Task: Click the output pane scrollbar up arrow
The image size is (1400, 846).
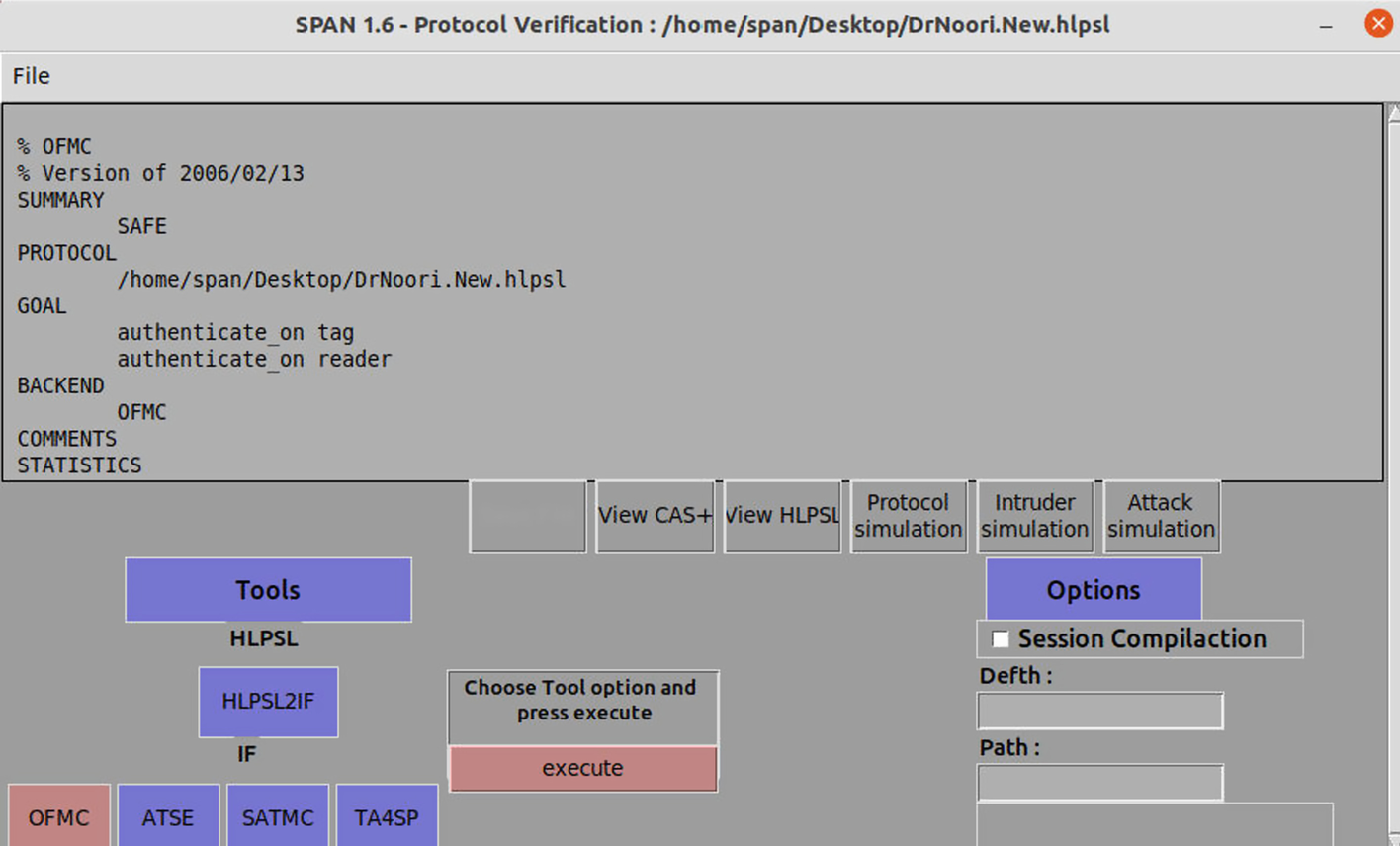Action: point(1393,112)
